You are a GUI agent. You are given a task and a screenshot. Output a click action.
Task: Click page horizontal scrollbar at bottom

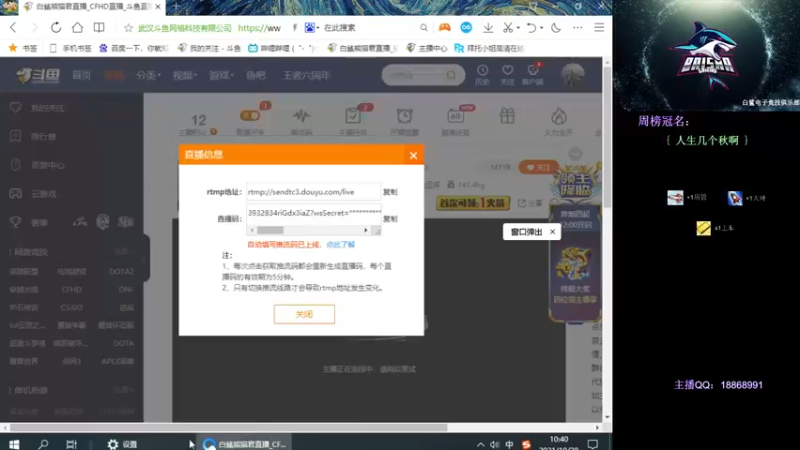(x=229, y=428)
